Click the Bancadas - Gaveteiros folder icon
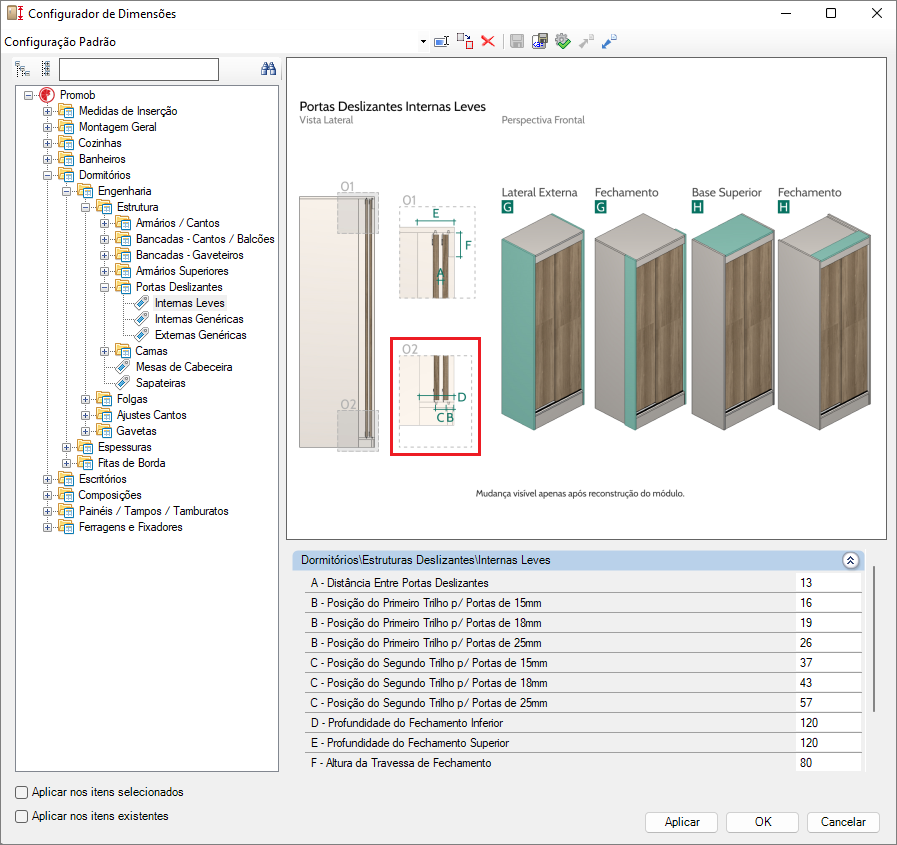Image resolution: width=897 pixels, height=845 pixels. (x=123, y=255)
